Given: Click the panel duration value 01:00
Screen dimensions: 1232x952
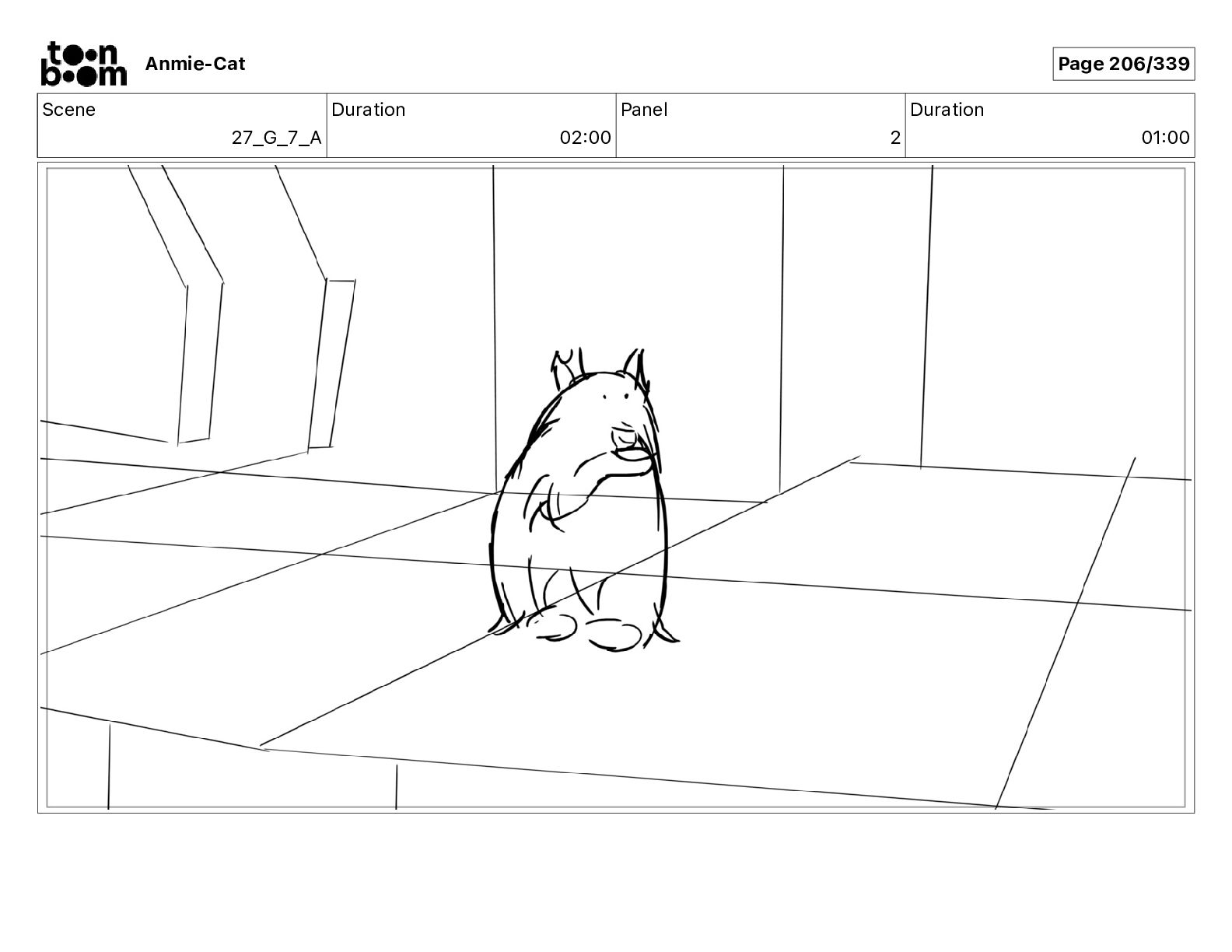Looking at the screenshot, I should (x=1165, y=138).
